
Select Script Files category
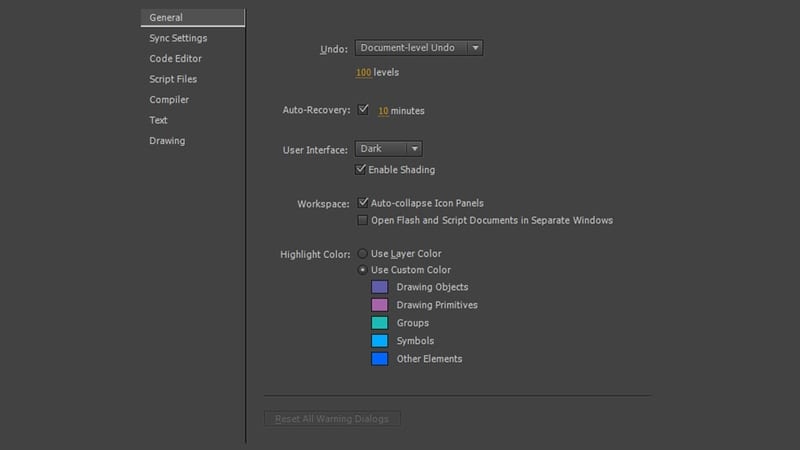(x=173, y=79)
